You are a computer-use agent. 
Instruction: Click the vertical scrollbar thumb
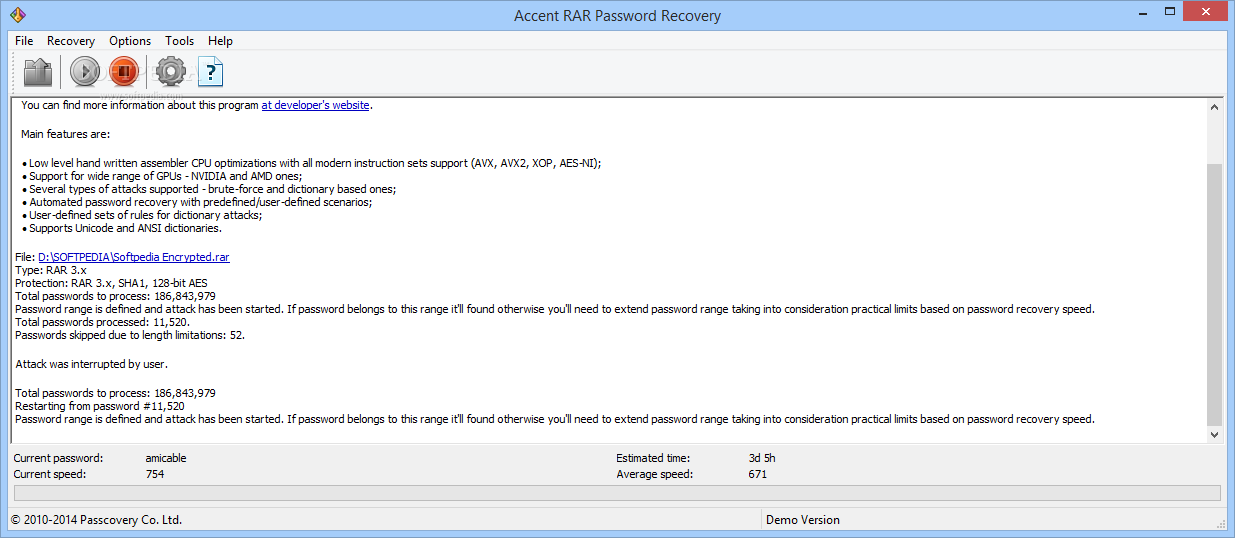(1215, 295)
